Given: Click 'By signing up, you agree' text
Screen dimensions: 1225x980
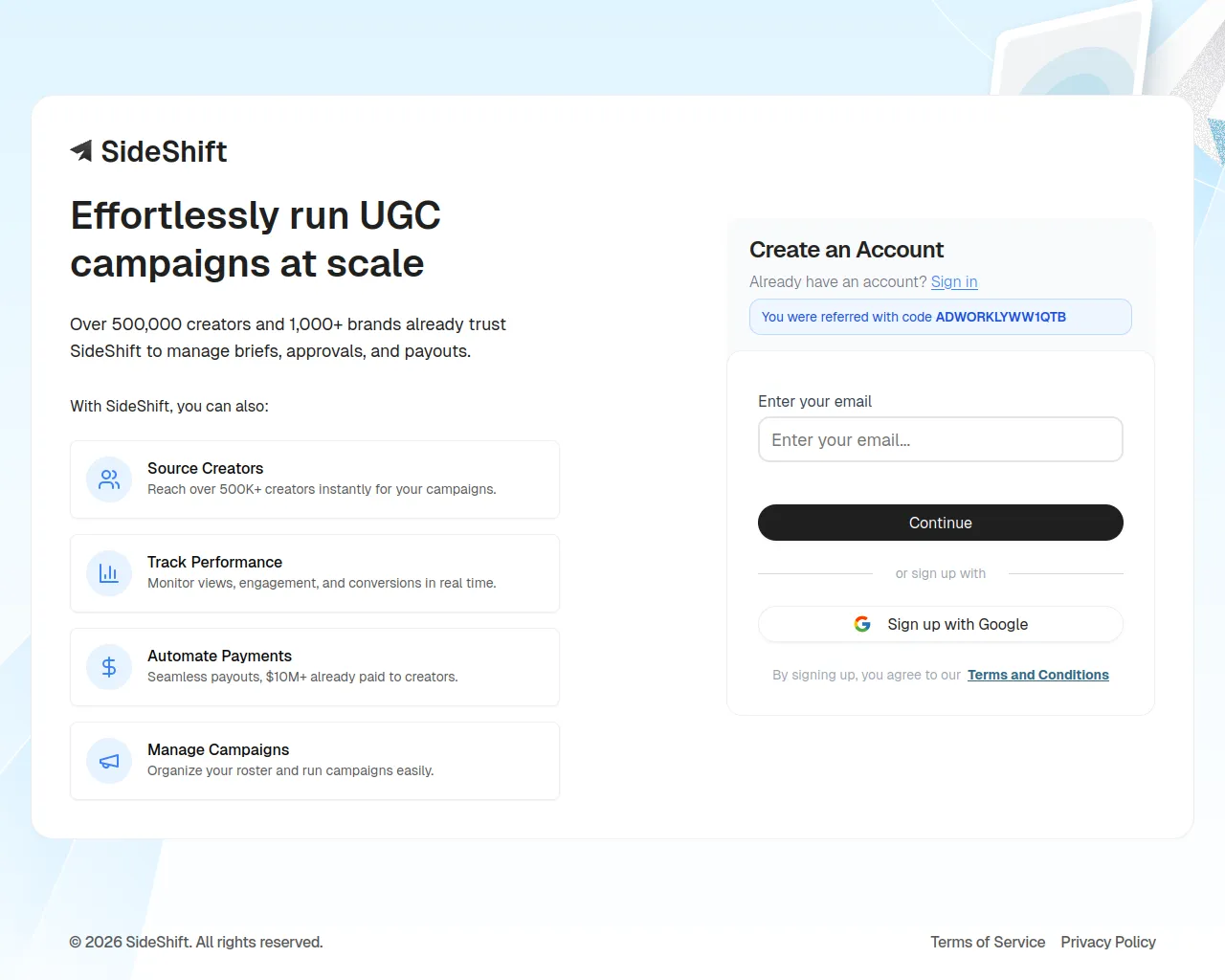Looking at the screenshot, I should tap(866, 675).
